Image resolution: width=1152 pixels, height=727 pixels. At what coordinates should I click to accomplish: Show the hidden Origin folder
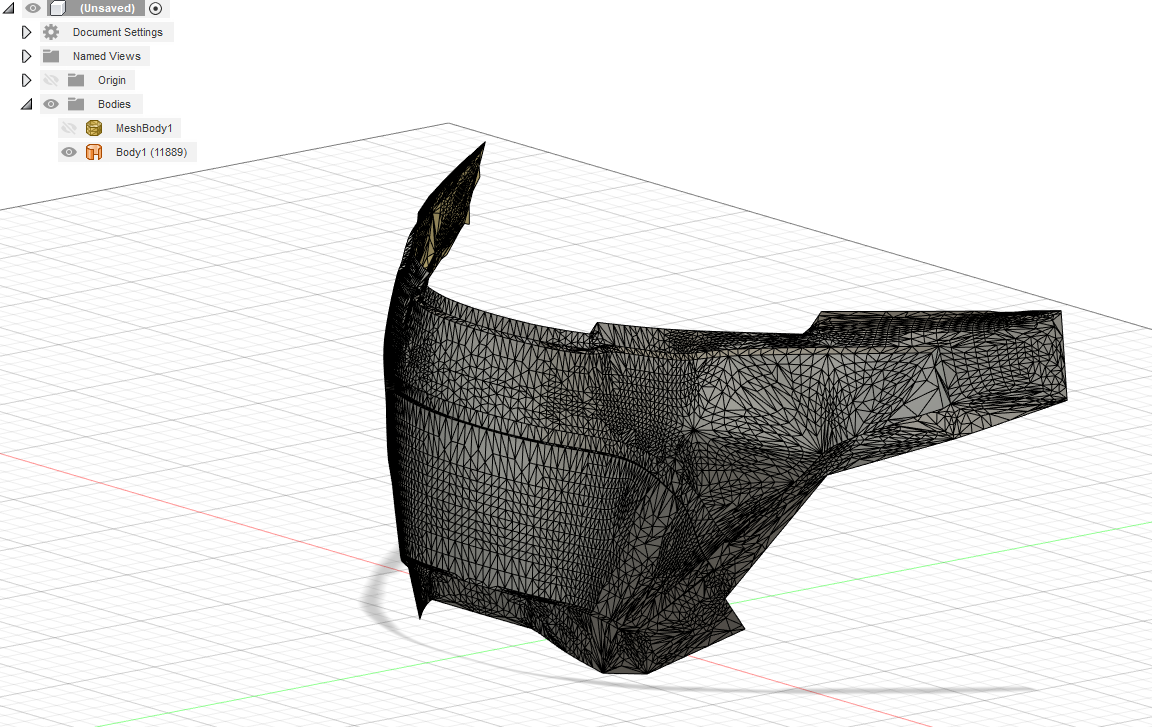point(51,80)
